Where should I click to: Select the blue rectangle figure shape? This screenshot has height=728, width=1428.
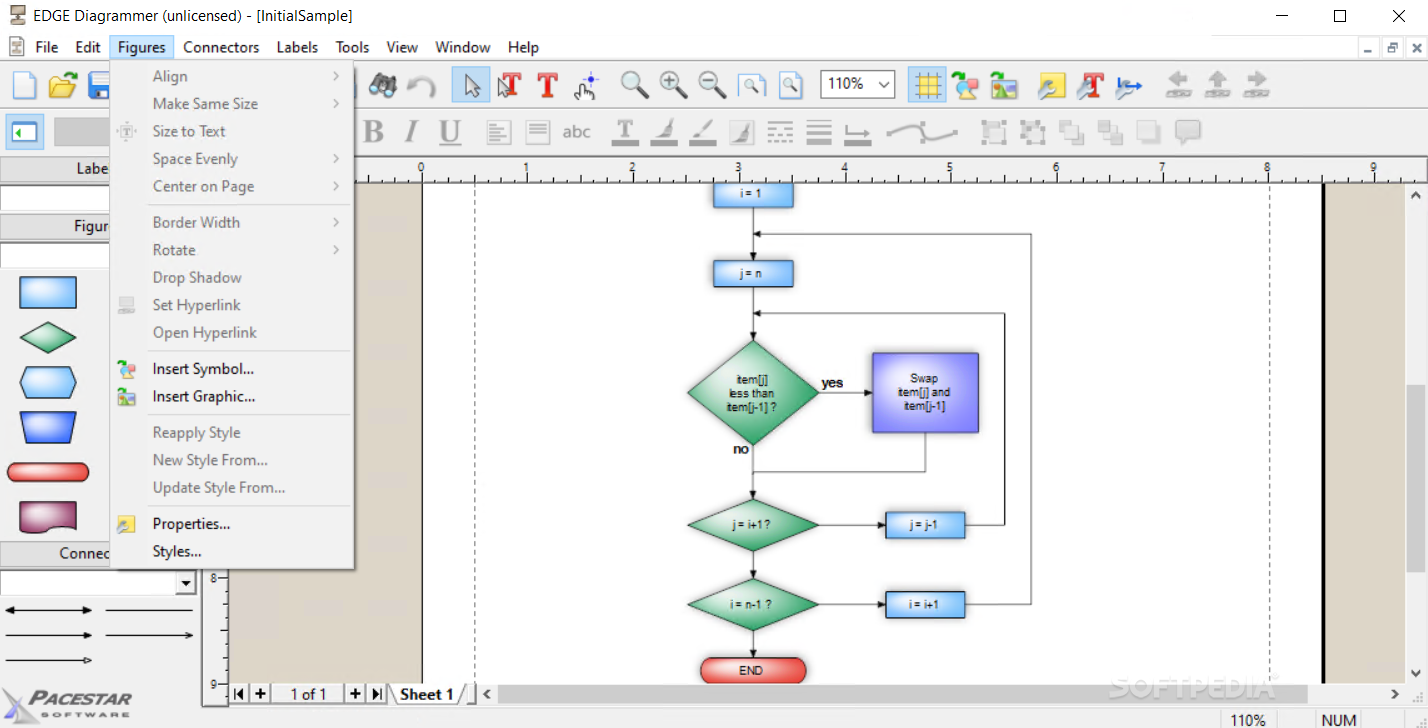(x=48, y=292)
